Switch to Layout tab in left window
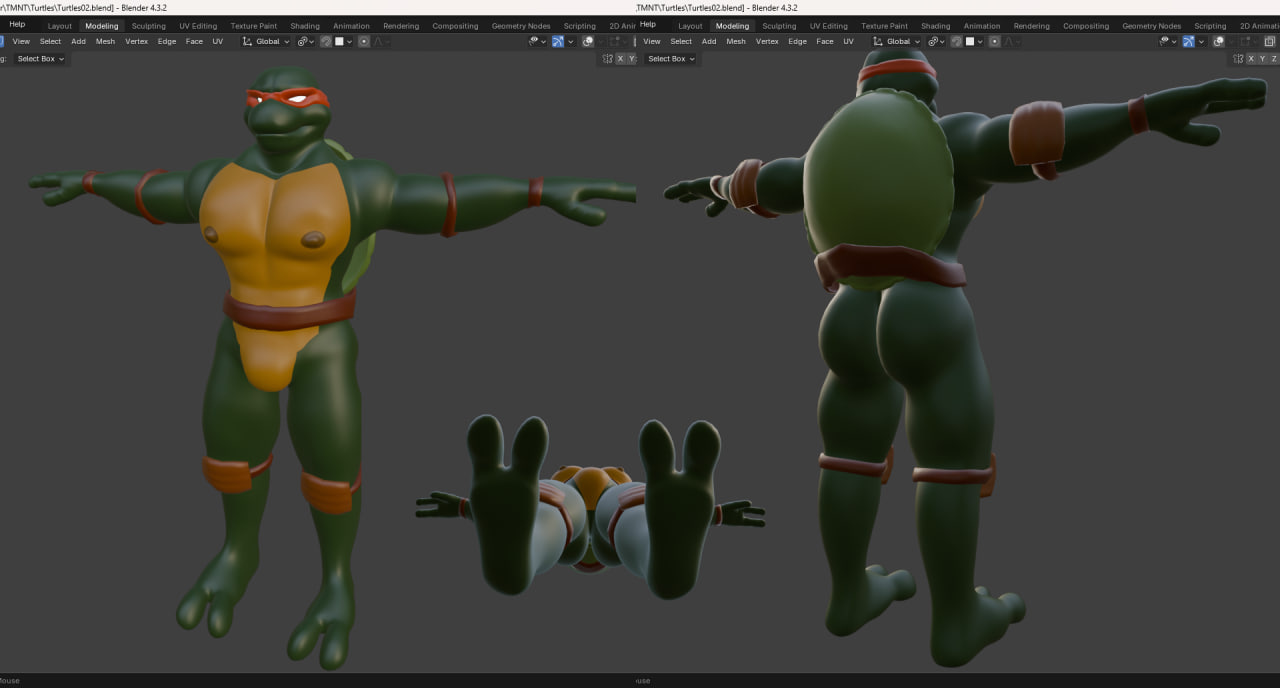Viewport: 1280px width, 688px height. point(60,26)
